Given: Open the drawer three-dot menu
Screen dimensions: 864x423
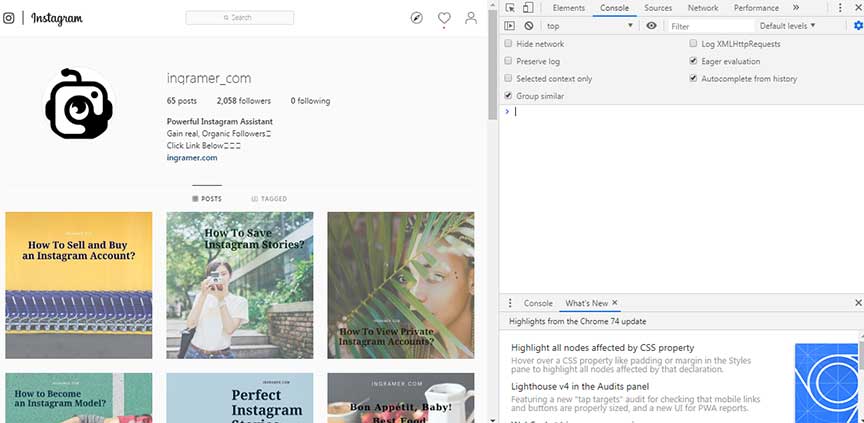Looking at the screenshot, I should click(x=510, y=303).
